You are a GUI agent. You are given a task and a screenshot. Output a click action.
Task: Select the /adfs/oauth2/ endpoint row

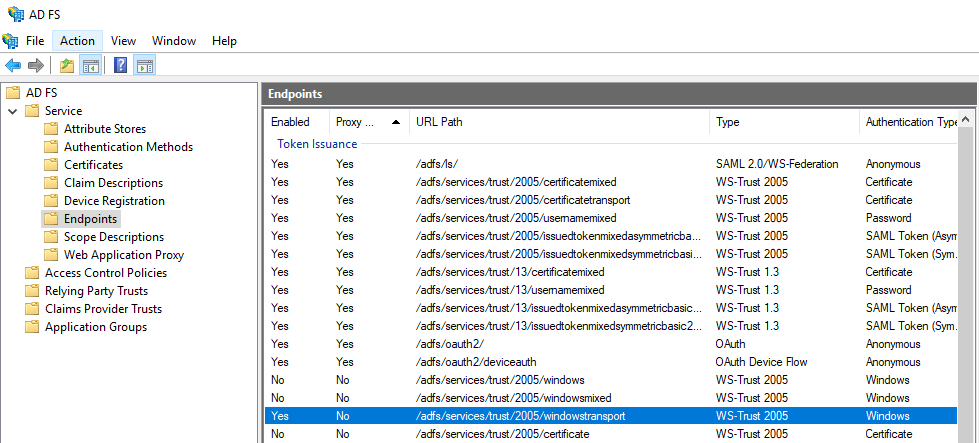click(x=611, y=344)
